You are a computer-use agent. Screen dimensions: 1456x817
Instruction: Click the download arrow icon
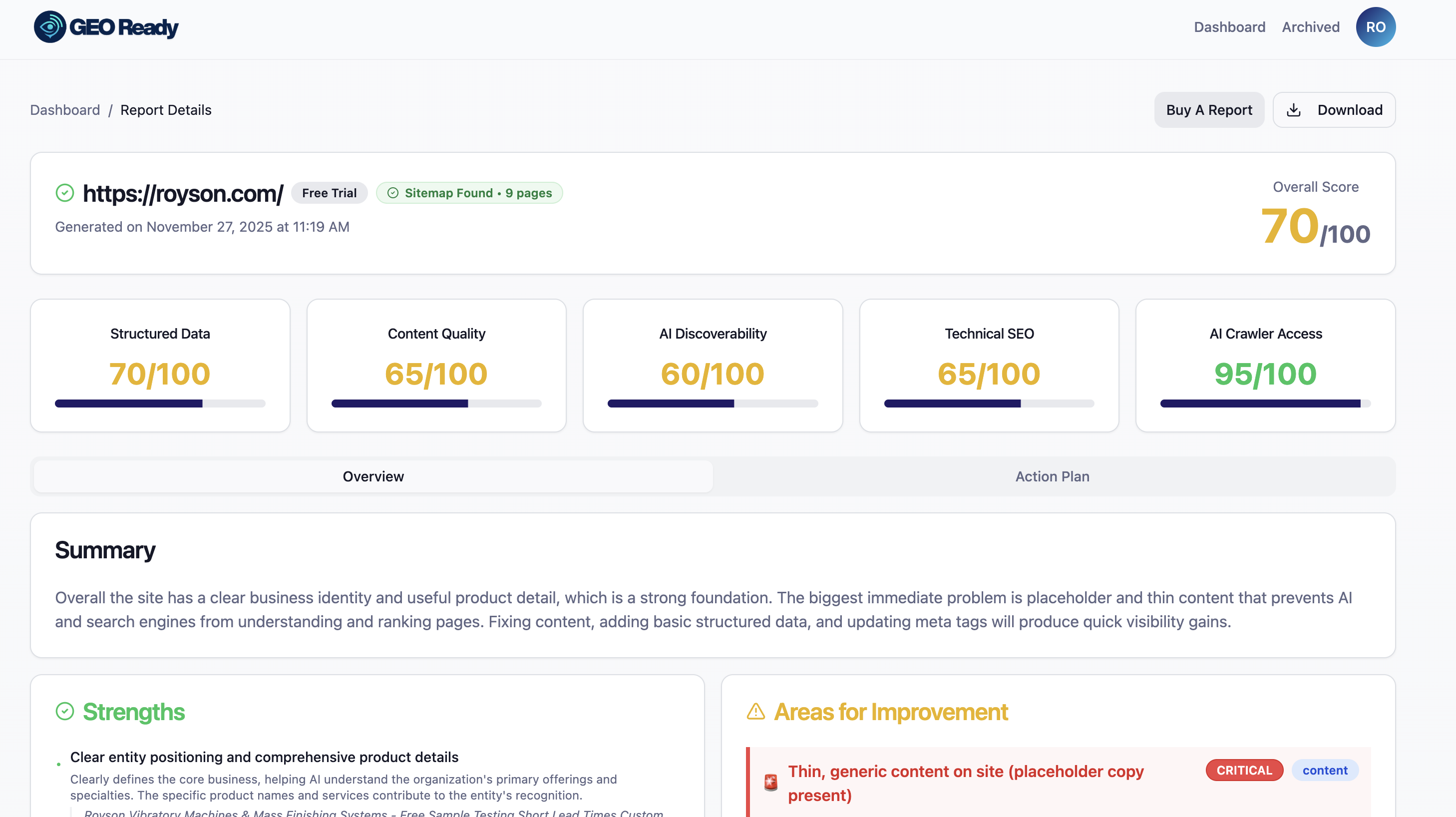pyautogui.click(x=1293, y=110)
